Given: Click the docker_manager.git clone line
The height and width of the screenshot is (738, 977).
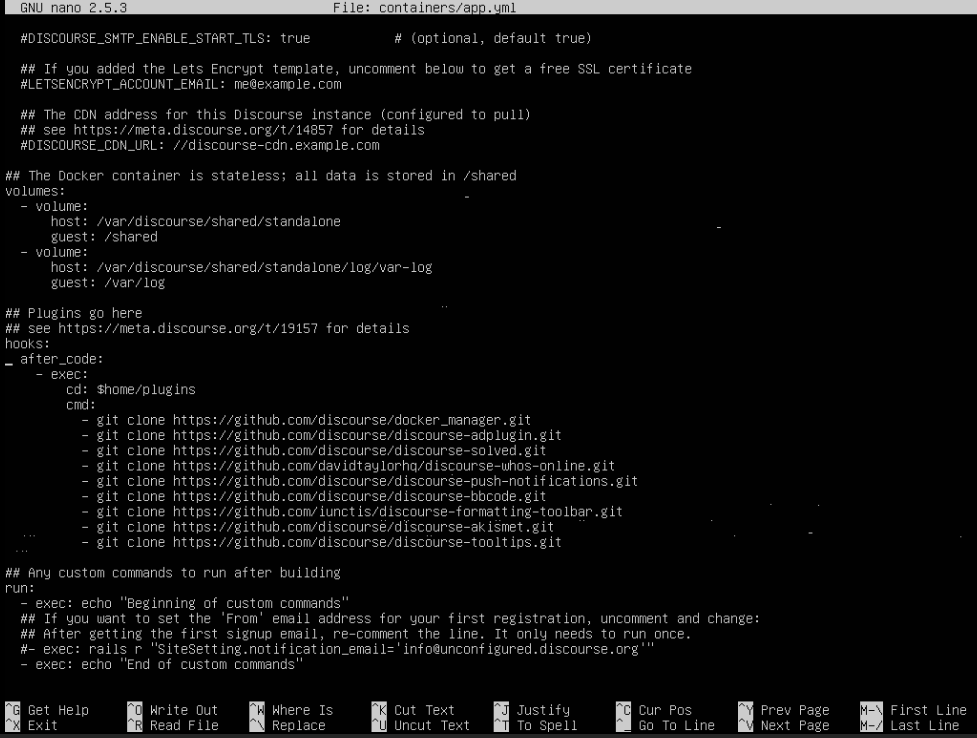Looking at the screenshot, I should pos(306,420).
